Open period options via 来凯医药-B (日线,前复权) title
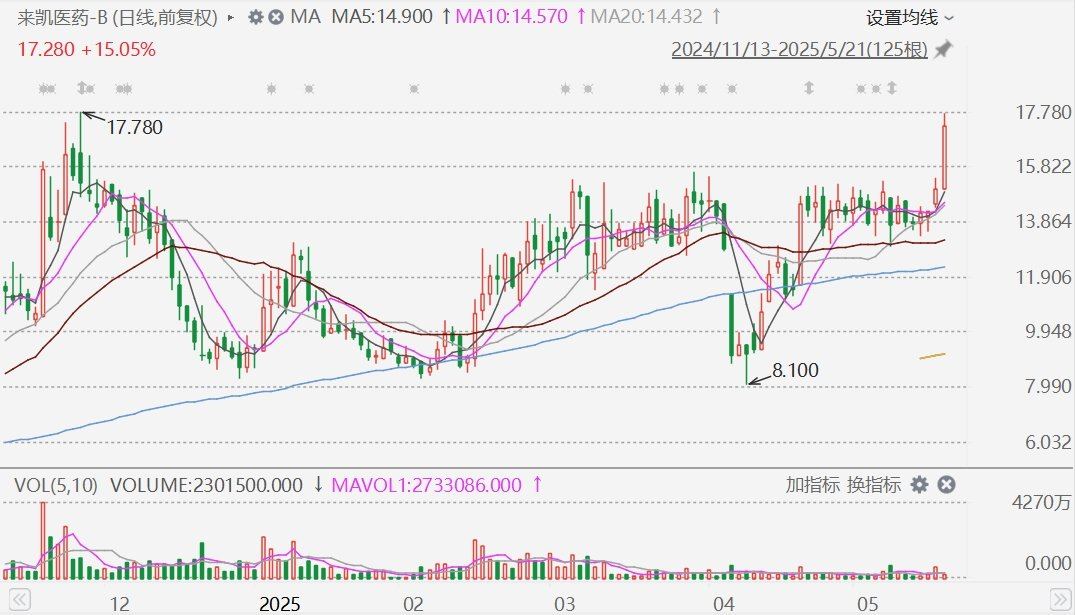Image resolution: width=1075 pixels, height=615 pixels. click(118, 17)
